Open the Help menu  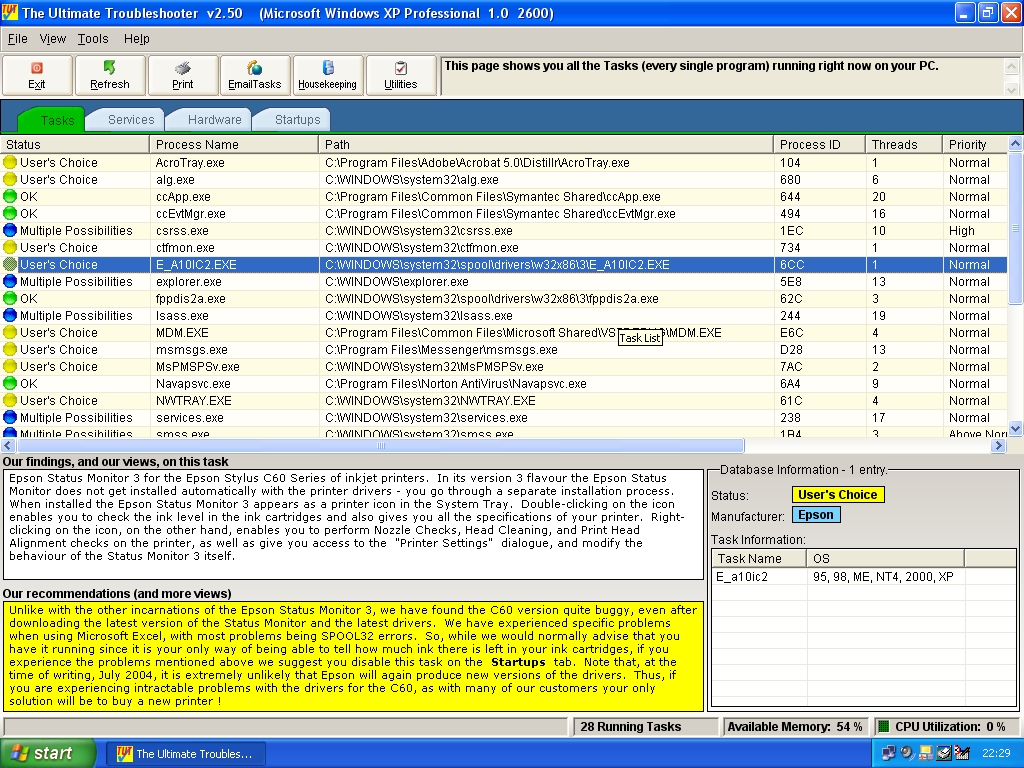[136, 39]
